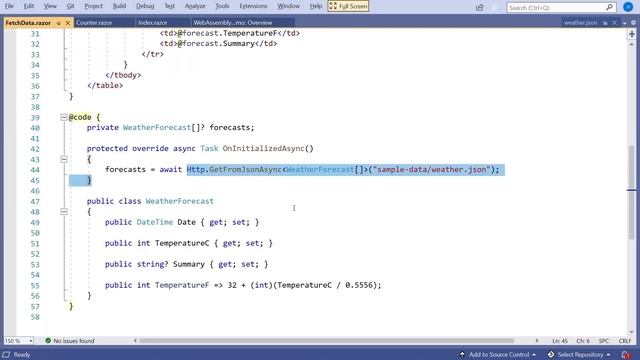Click forecasts field on line 40
The image size is (640, 360).
coord(230,127)
